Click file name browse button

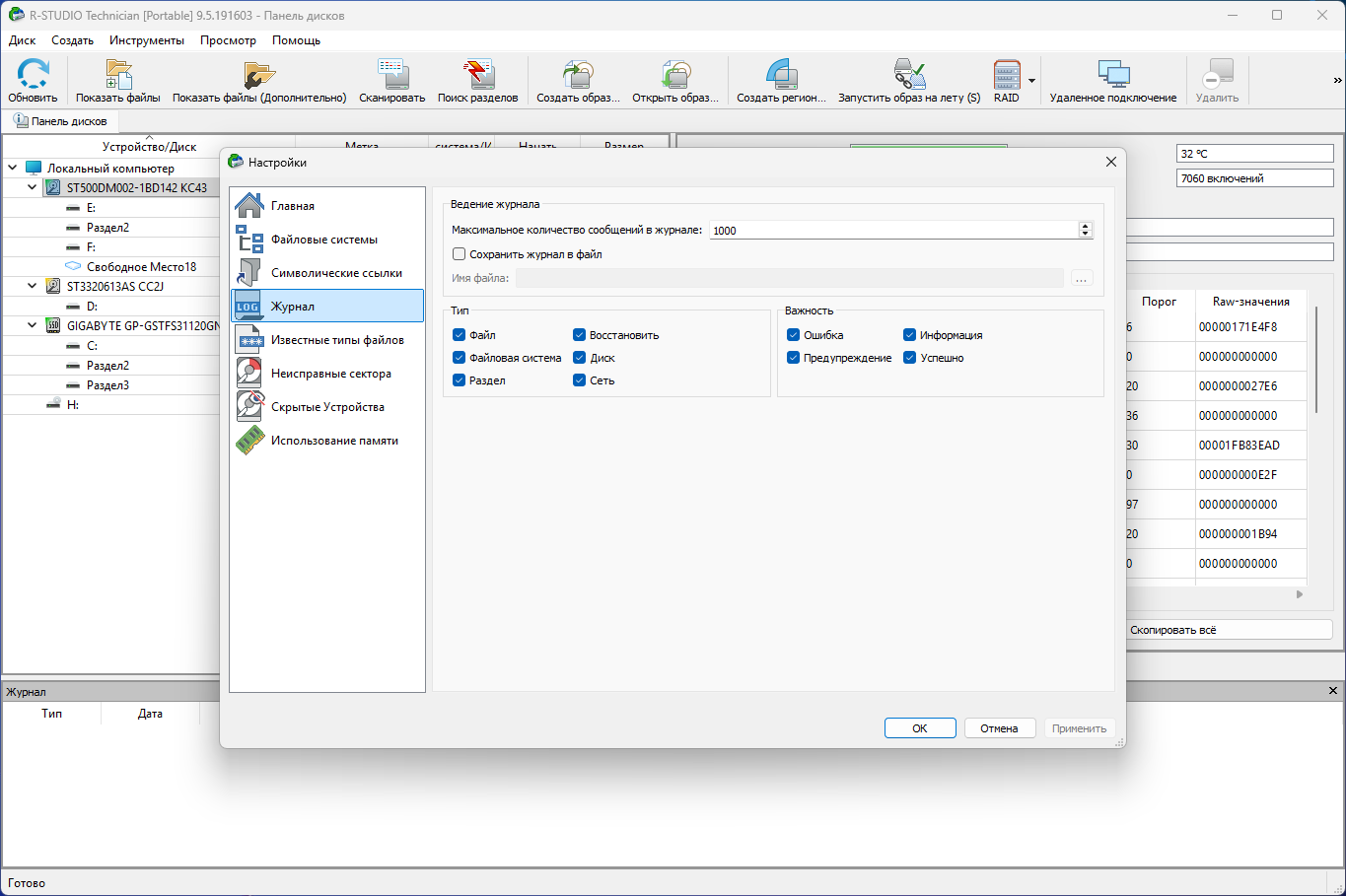point(1082,279)
